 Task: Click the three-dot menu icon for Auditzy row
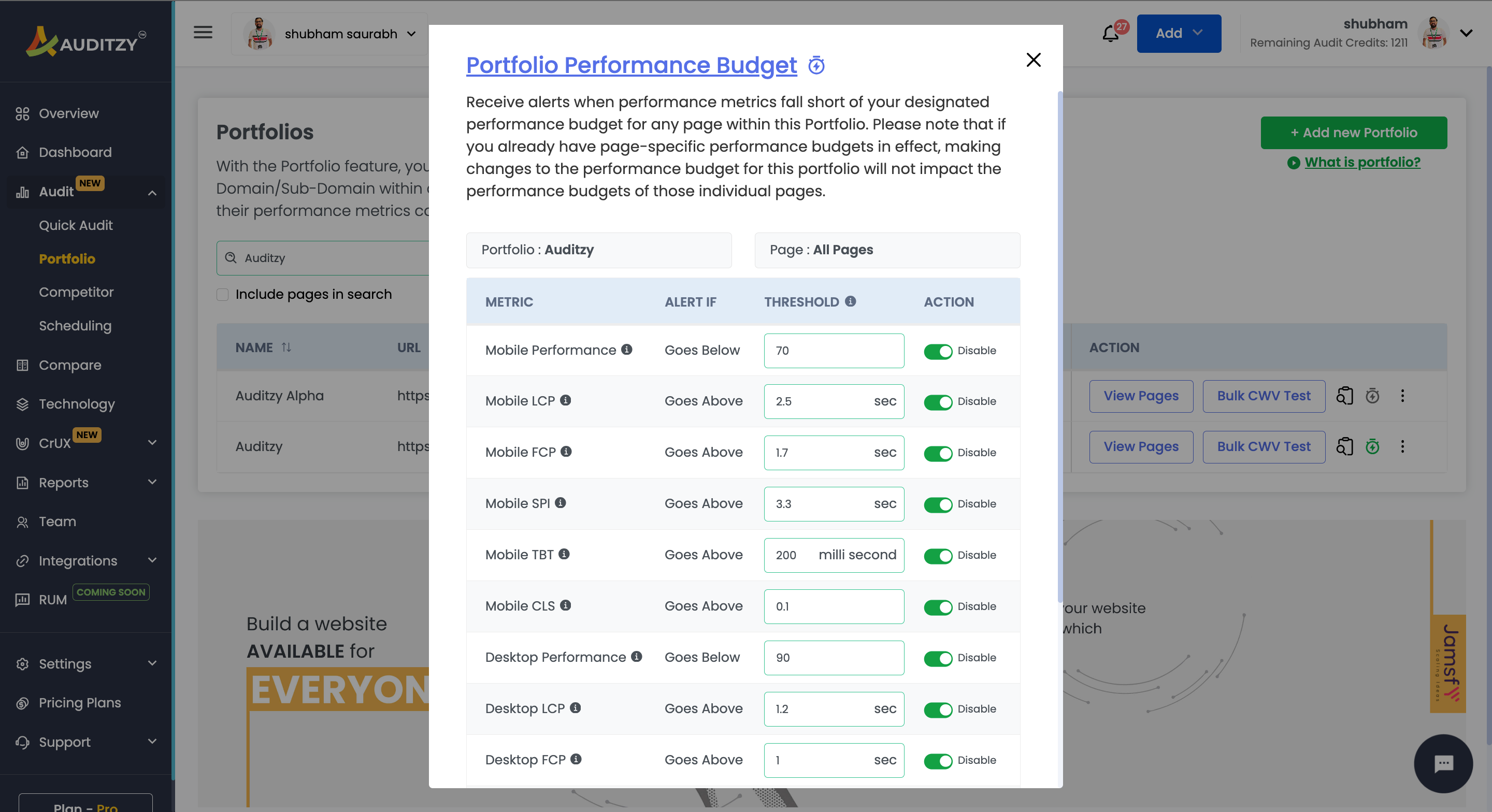pyautogui.click(x=1402, y=446)
